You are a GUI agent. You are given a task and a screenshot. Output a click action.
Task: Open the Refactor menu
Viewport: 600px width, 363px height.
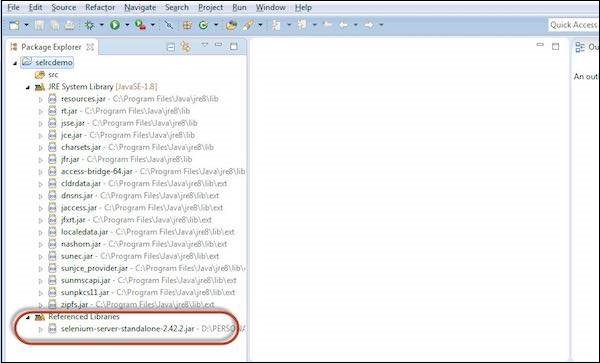point(100,7)
